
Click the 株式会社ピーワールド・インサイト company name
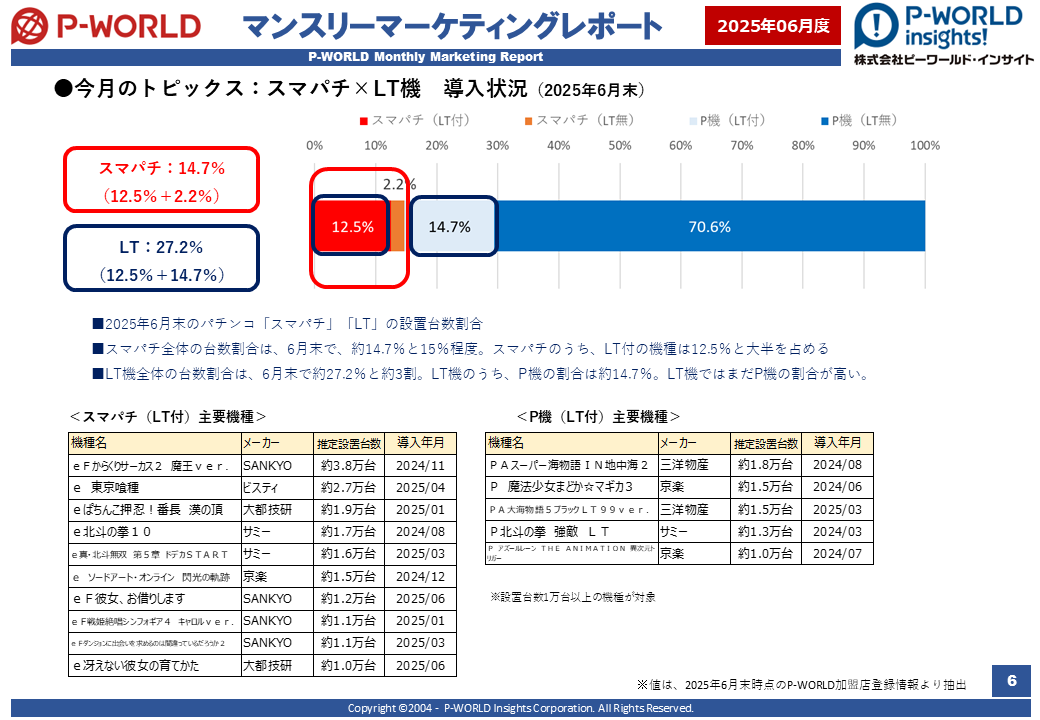click(944, 60)
